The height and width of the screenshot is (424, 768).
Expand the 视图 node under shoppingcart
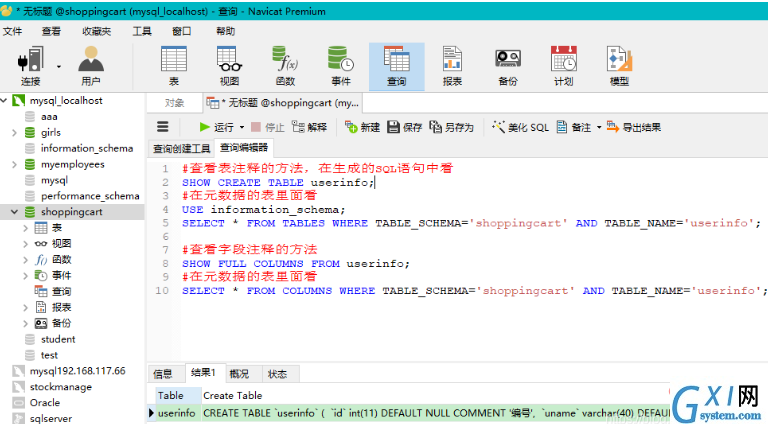tap(25, 244)
